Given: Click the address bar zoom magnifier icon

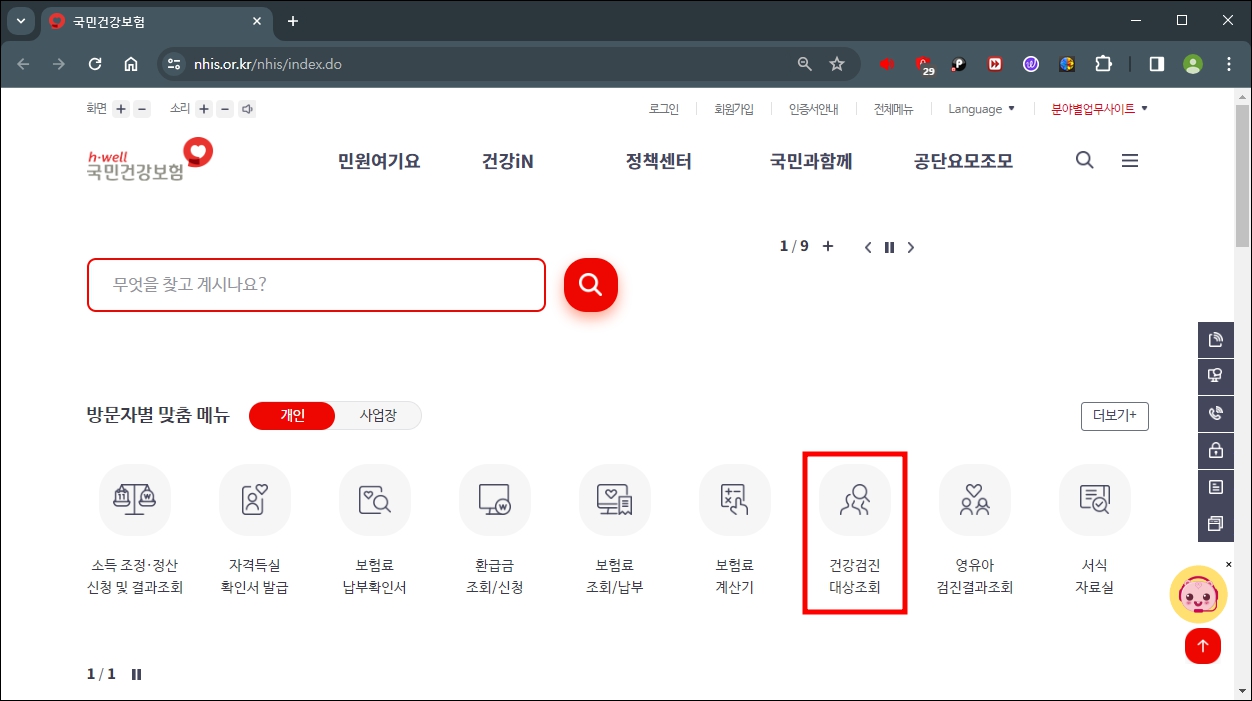Looking at the screenshot, I should pos(805,64).
